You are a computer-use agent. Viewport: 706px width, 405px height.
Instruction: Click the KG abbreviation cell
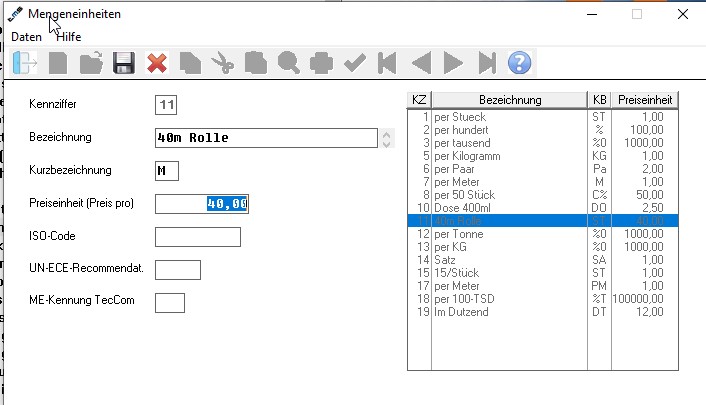599,156
